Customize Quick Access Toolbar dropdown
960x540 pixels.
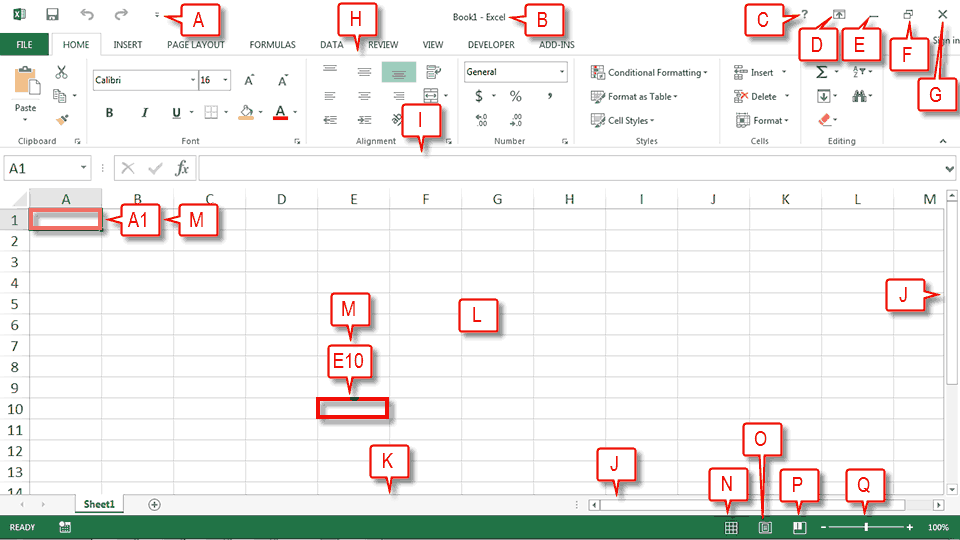point(157,15)
